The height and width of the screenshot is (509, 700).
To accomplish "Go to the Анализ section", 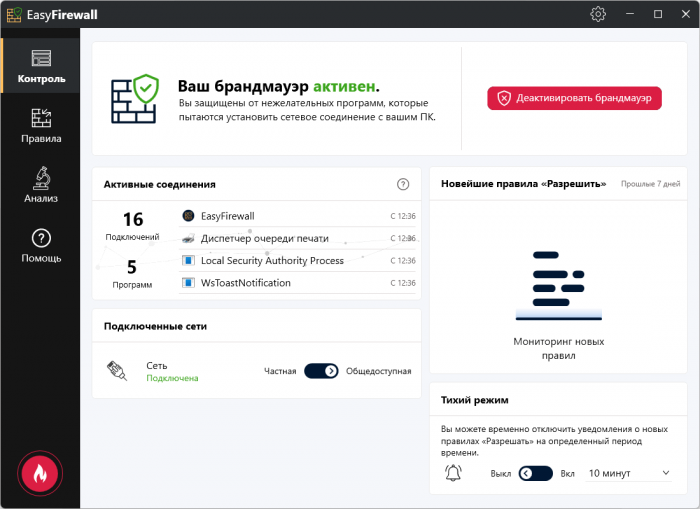I will [x=41, y=186].
